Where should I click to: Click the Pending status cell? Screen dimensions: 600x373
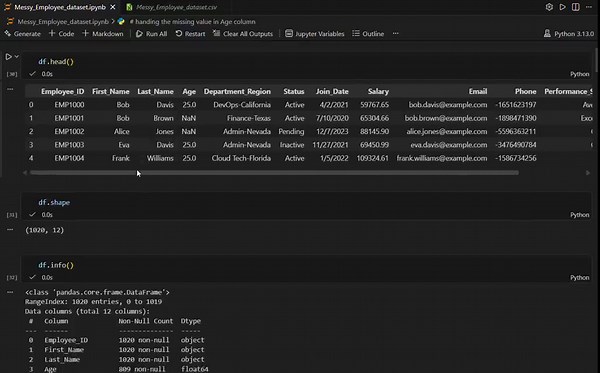291,132
